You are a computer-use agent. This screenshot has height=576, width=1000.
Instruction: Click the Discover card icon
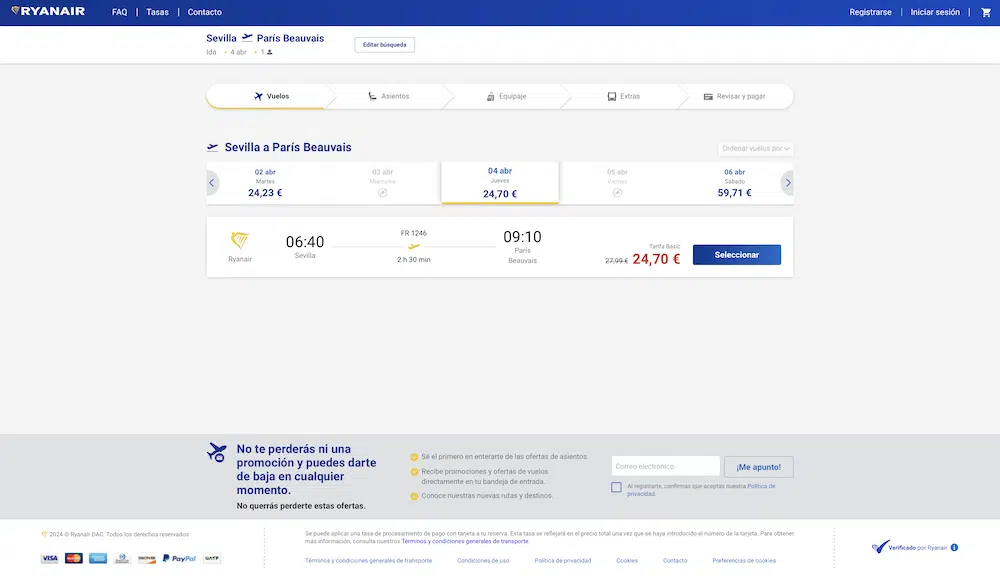147,558
